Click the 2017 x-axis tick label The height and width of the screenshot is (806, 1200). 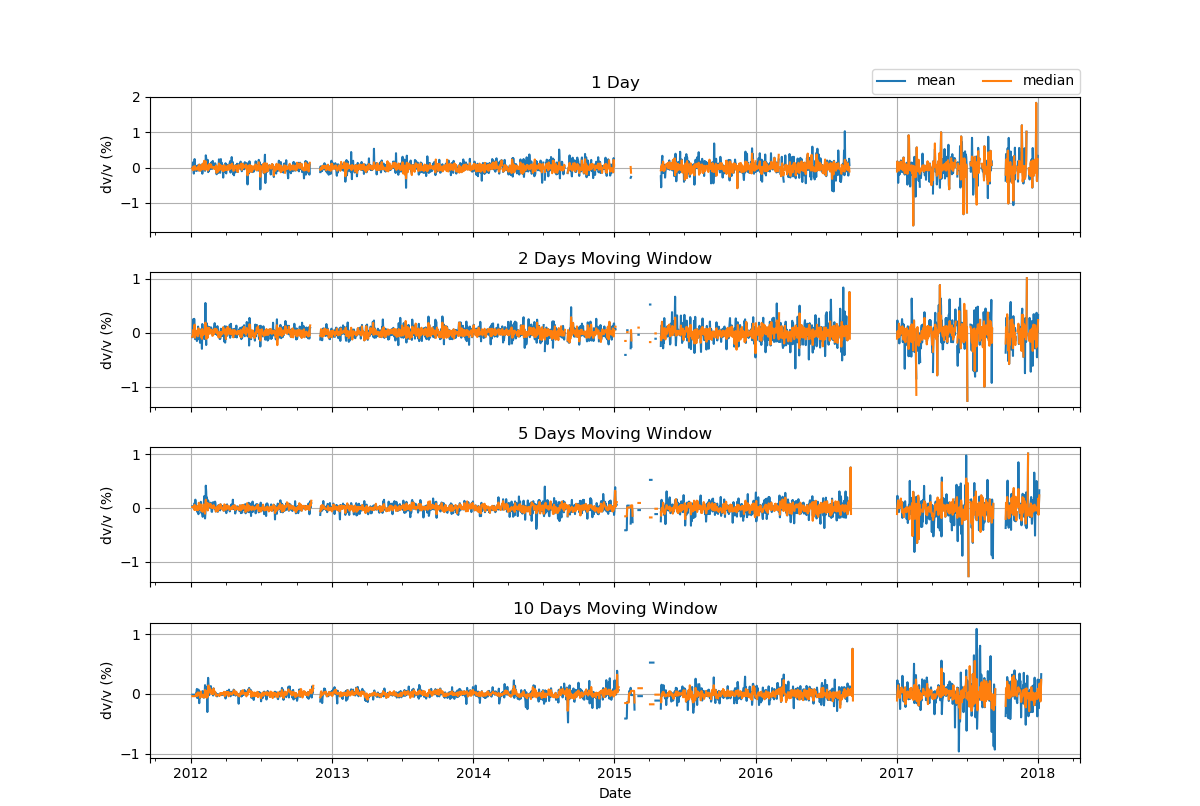(x=897, y=773)
